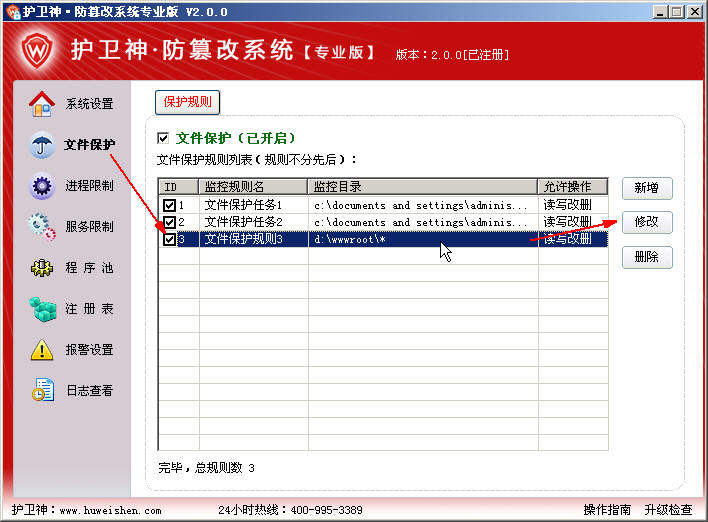Uncheck rule 2 checkbox 文件保护任务2

(169, 222)
